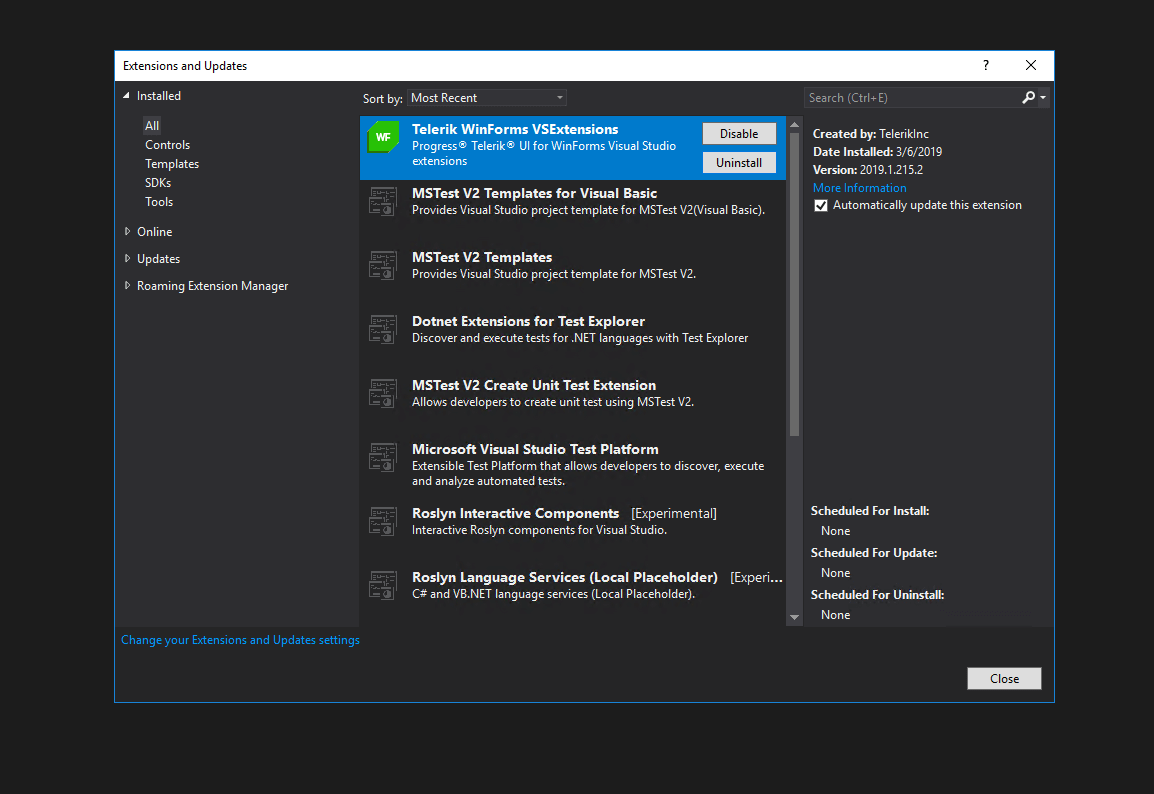Disable the Telerik WinForms extension

739,133
